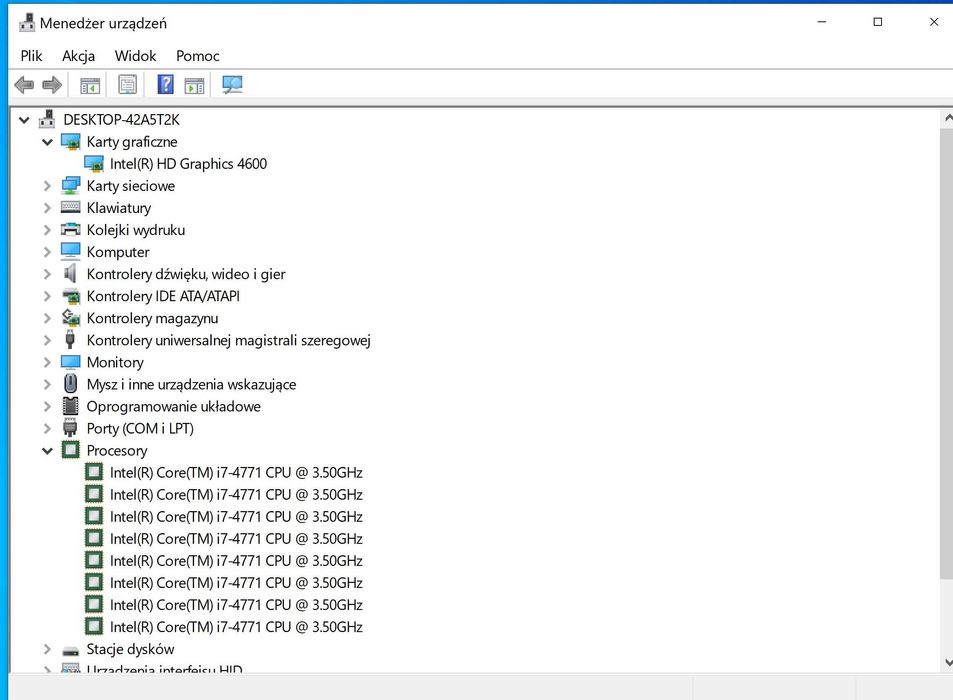
Task: Click the Oprogramowanie układowe chip icon
Action: pos(71,406)
